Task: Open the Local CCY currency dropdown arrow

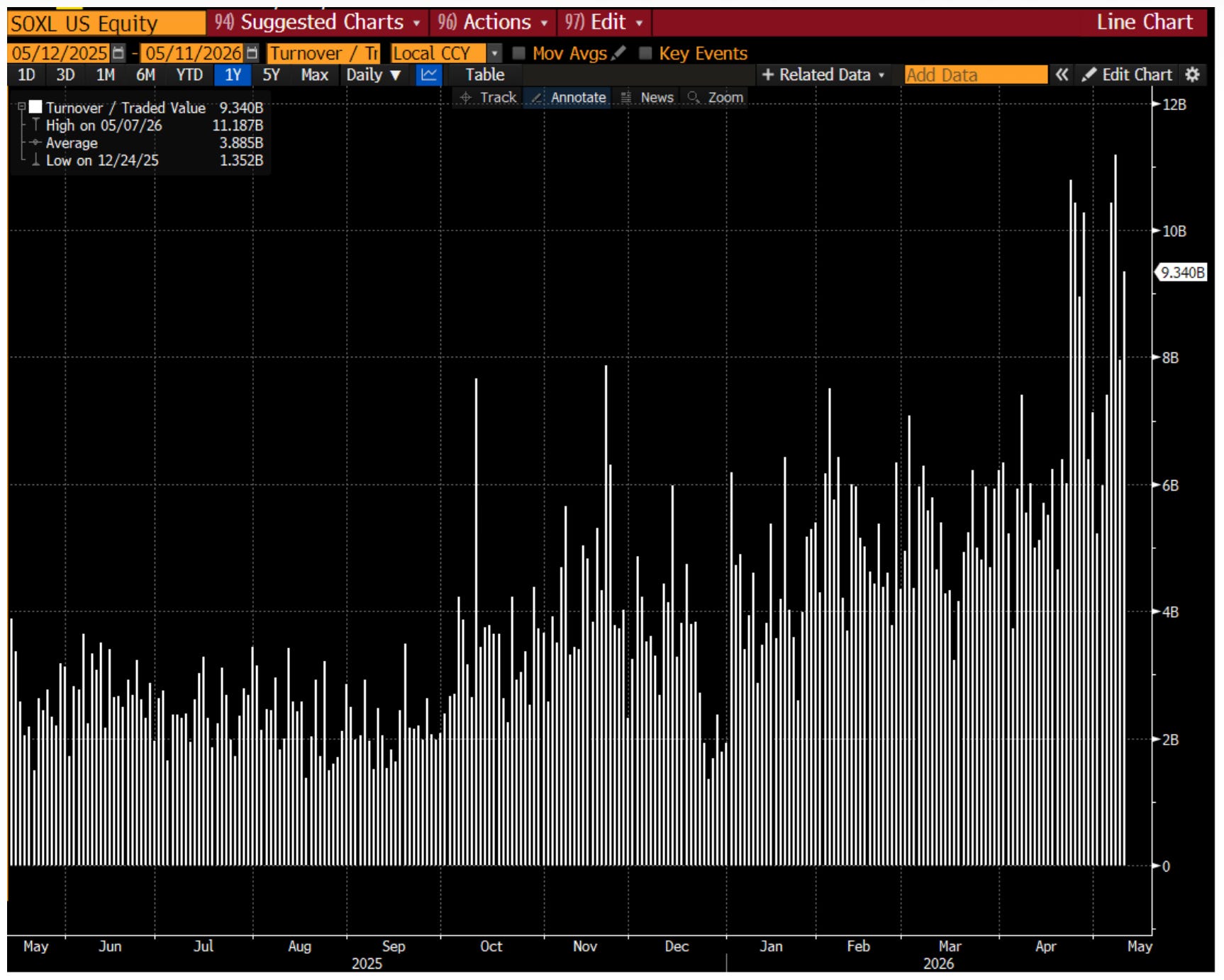Action: pyautogui.click(x=494, y=53)
